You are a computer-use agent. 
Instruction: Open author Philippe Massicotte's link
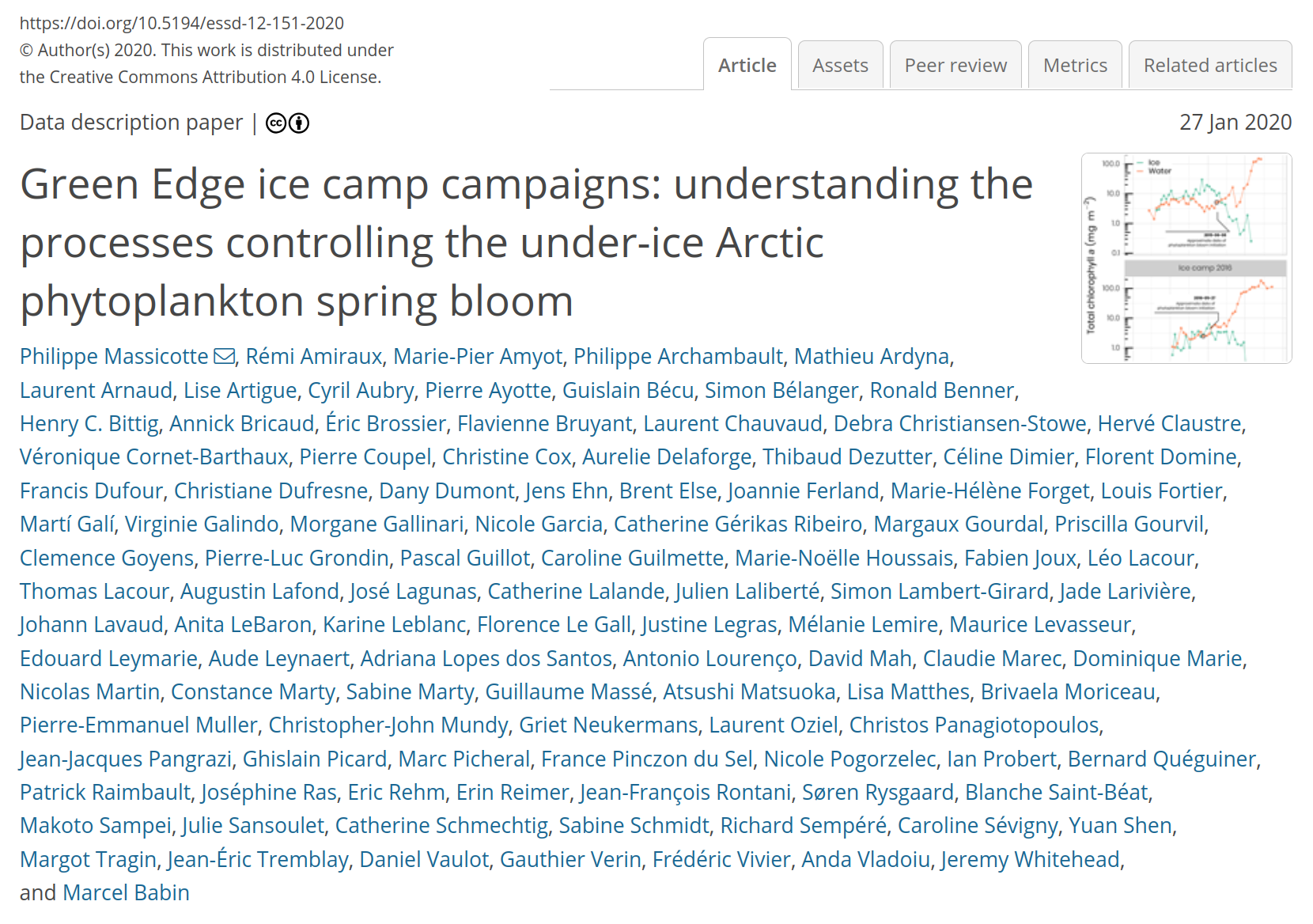pos(114,357)
